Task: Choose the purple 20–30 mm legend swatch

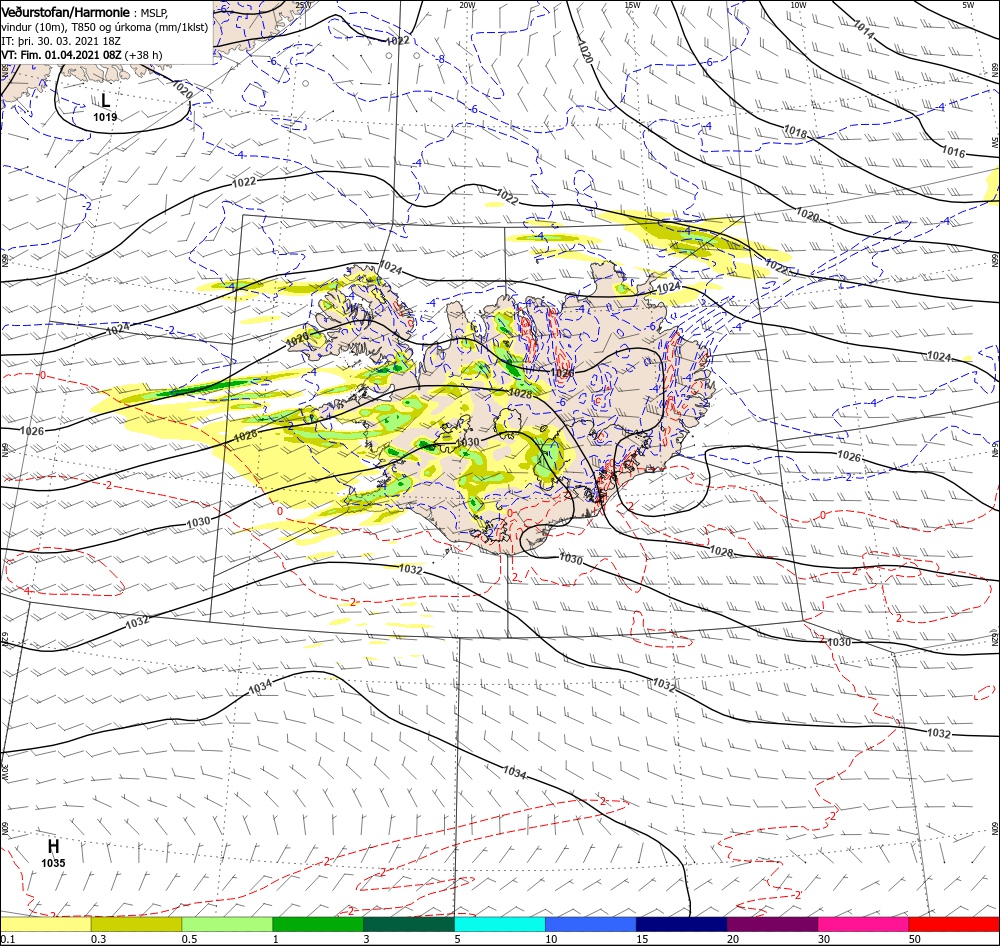Action: pyautogui.click(x=772, y=924)
